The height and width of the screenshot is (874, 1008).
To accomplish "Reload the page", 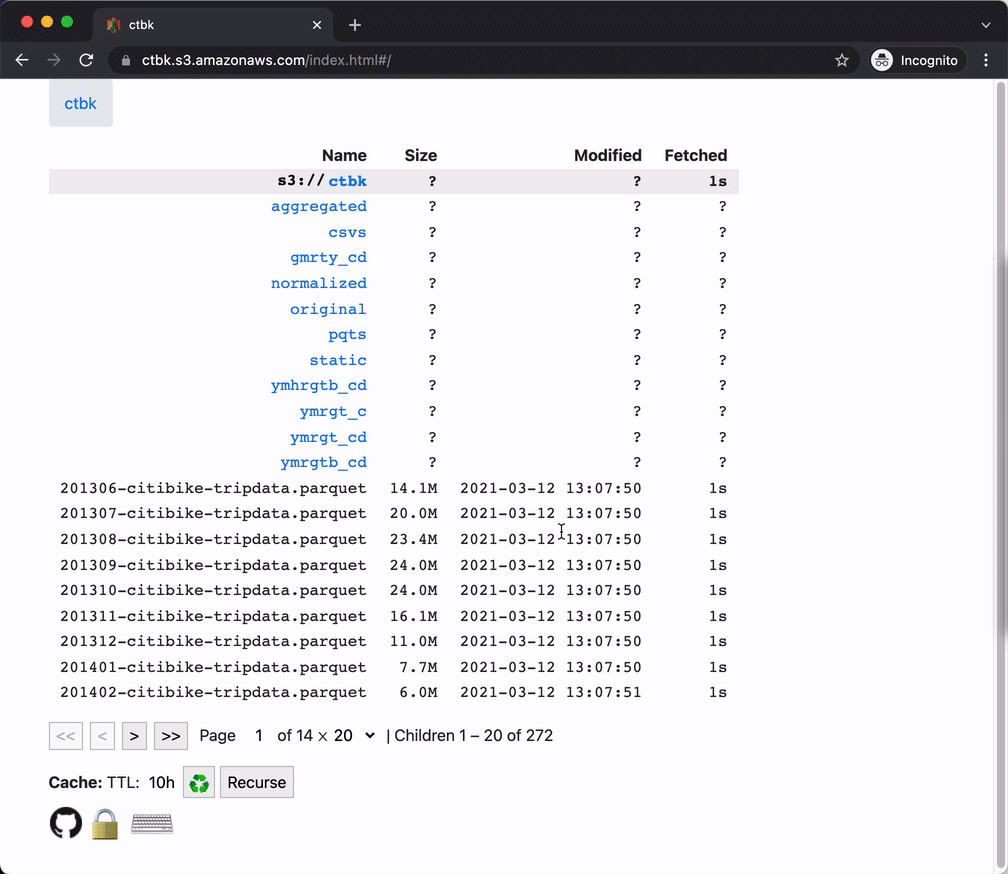I will 86,60.
